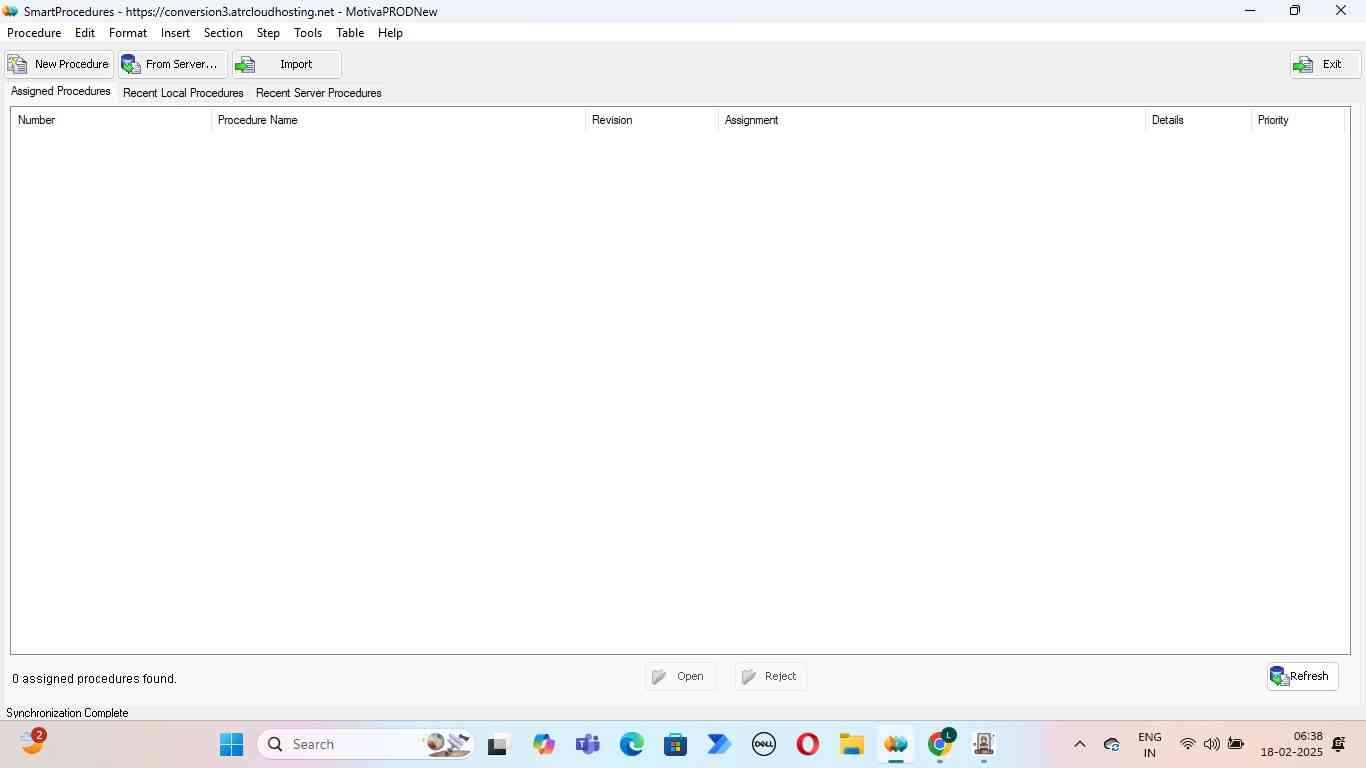Launch Copilot from the taskbar
1366x768 pixels.
tap(543, 745)
